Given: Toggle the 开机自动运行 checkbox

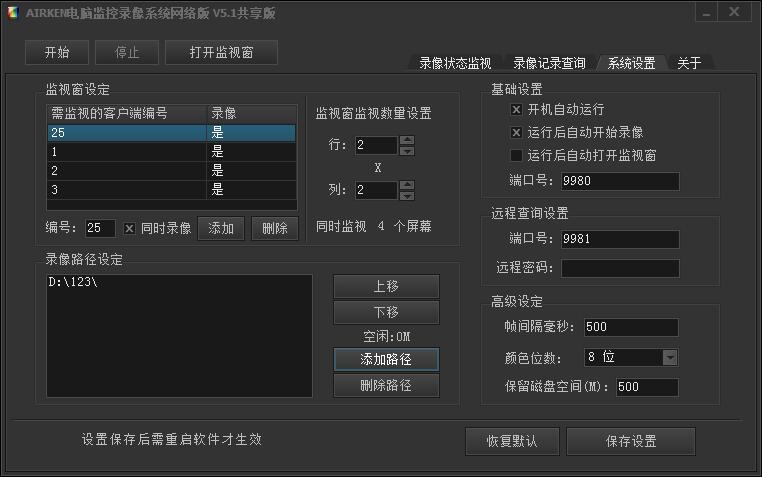Looking at the screenshot, I should point(517,110).
